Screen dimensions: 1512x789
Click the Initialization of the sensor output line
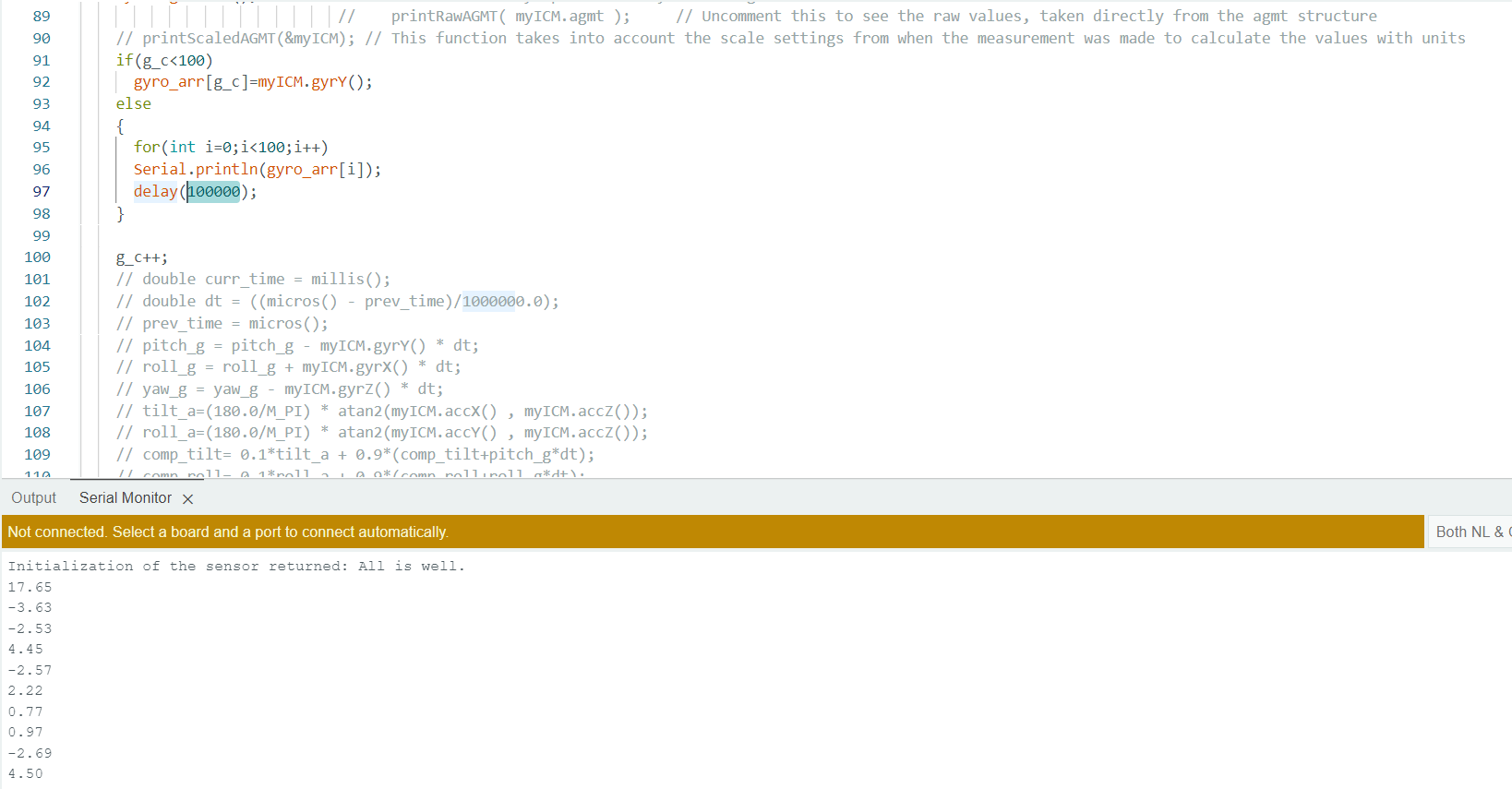(x=236, y=567)
